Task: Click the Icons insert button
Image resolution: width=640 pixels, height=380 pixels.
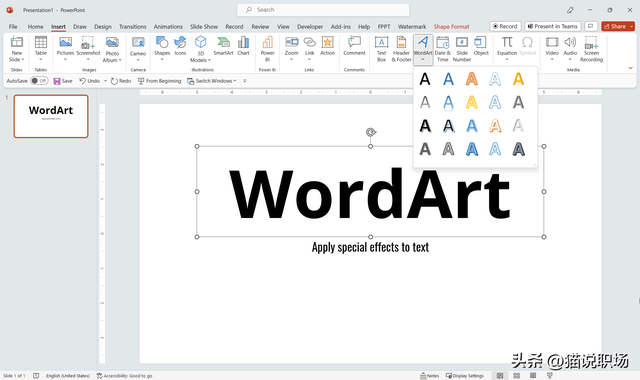Action: [180, 46]
